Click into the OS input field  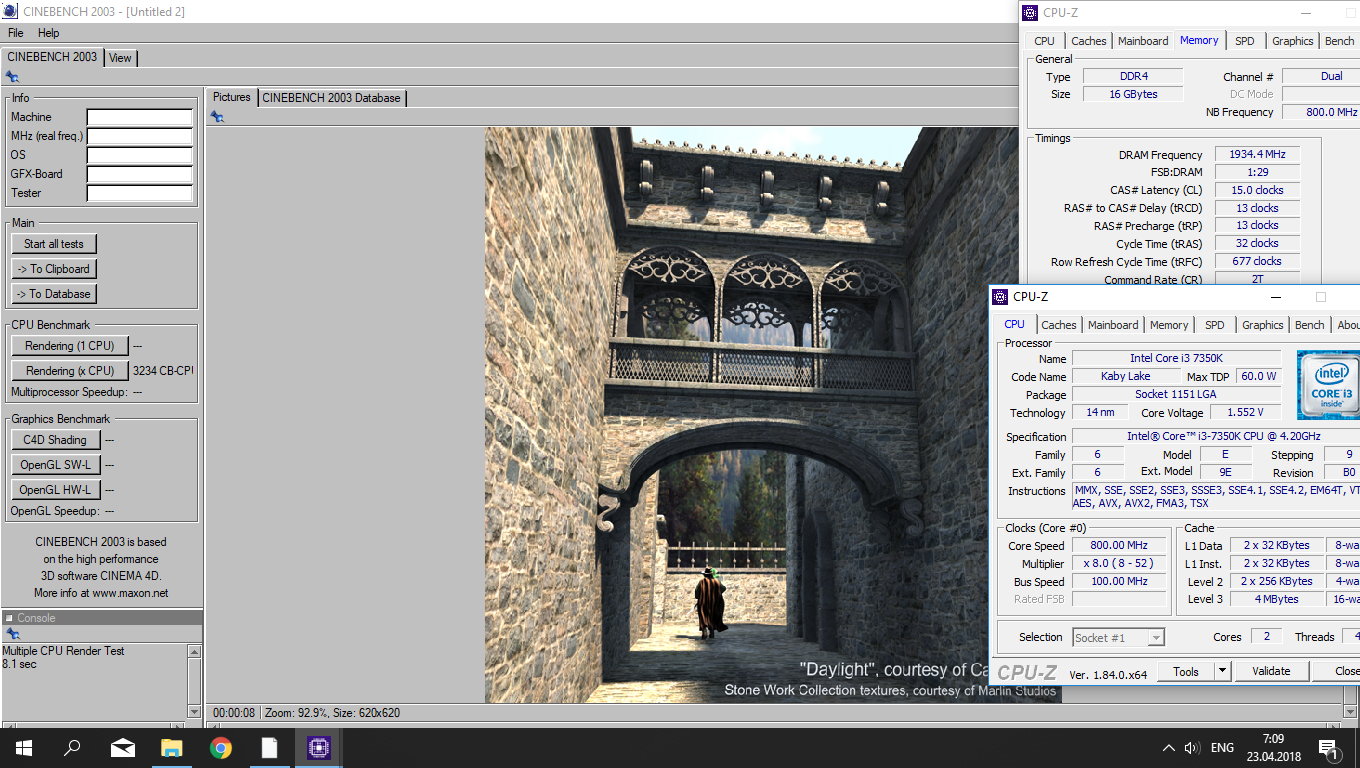tap(140, 156)
